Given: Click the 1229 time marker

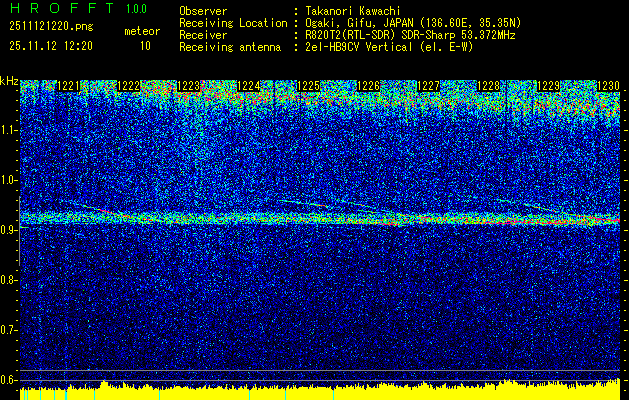Looking at the screenshot, I should tap(548, 86).
